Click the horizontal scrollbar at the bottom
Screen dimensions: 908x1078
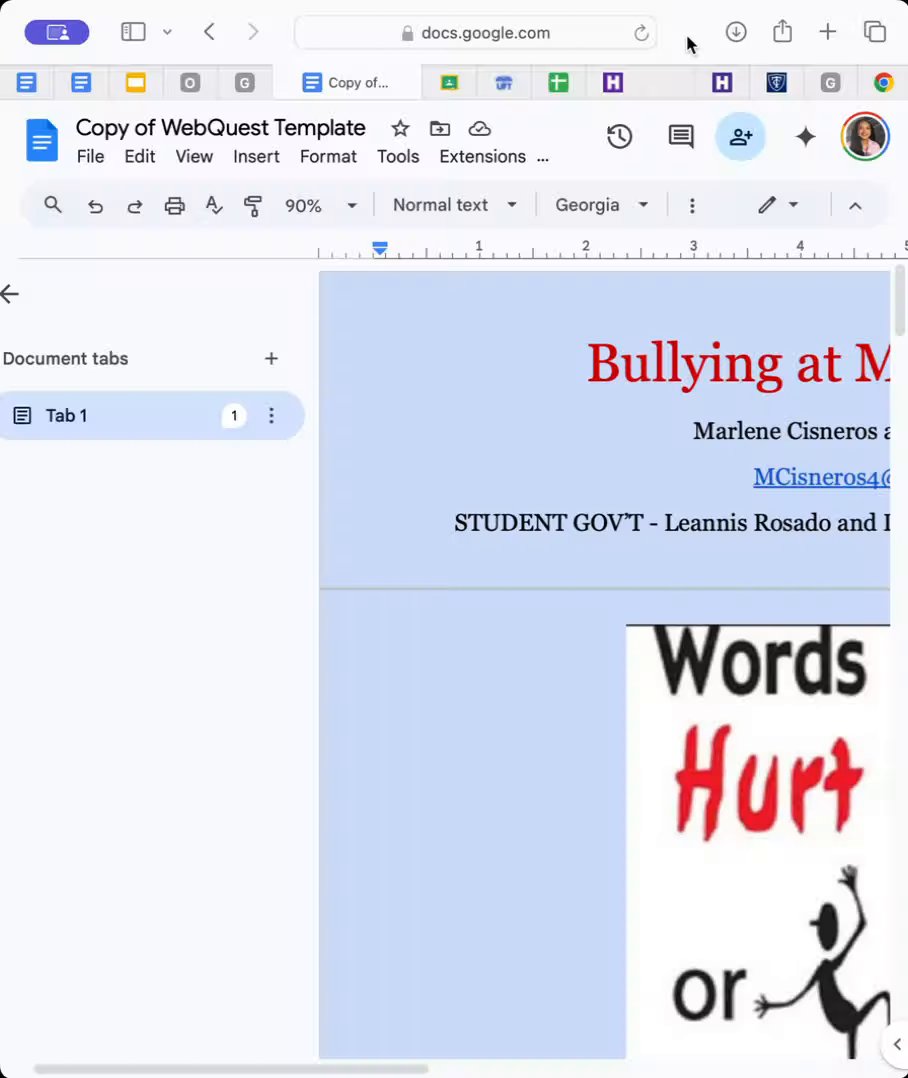(x=231, y=1069)
